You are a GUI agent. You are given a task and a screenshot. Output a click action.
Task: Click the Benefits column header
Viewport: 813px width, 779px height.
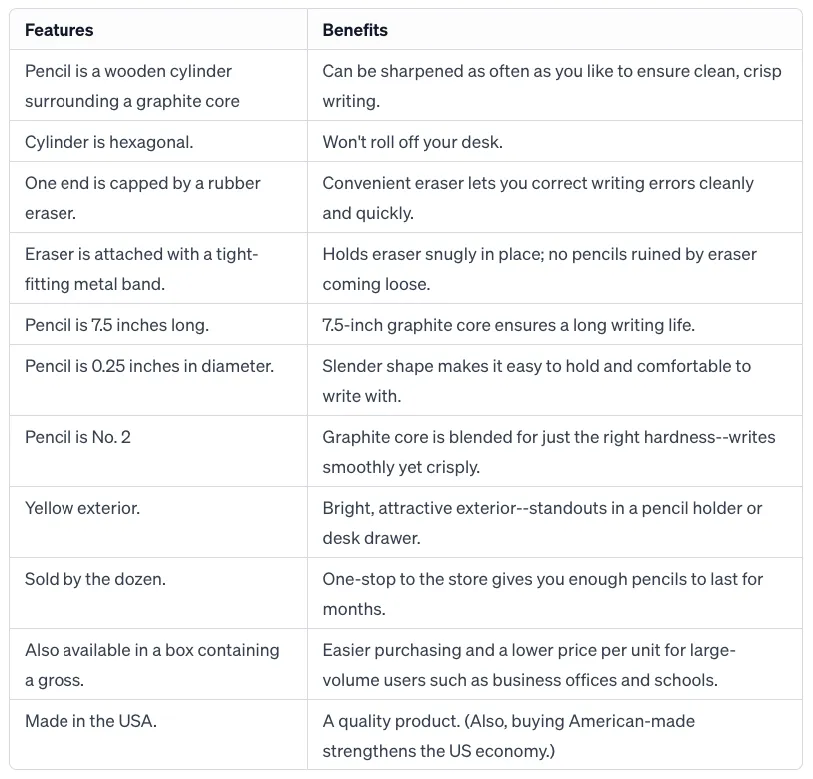click(355, 30)
